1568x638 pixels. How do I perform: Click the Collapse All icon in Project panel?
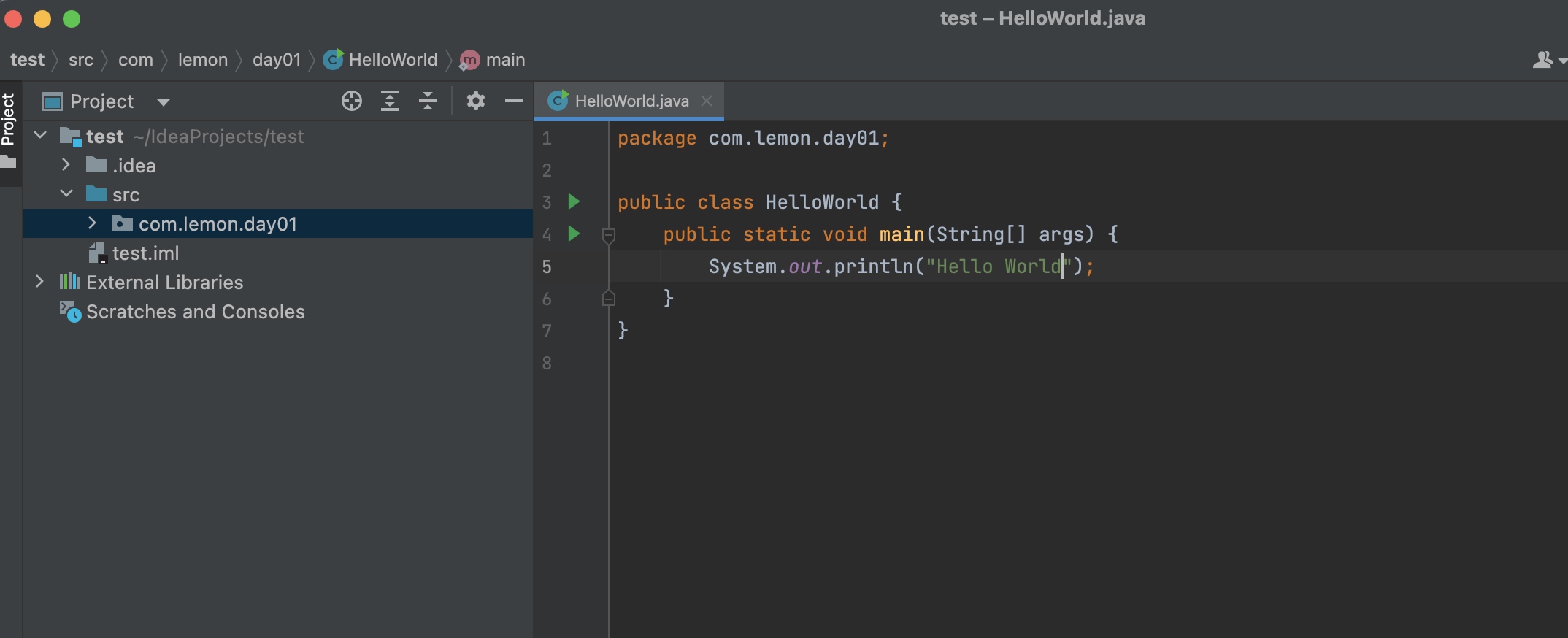[428, 101]
